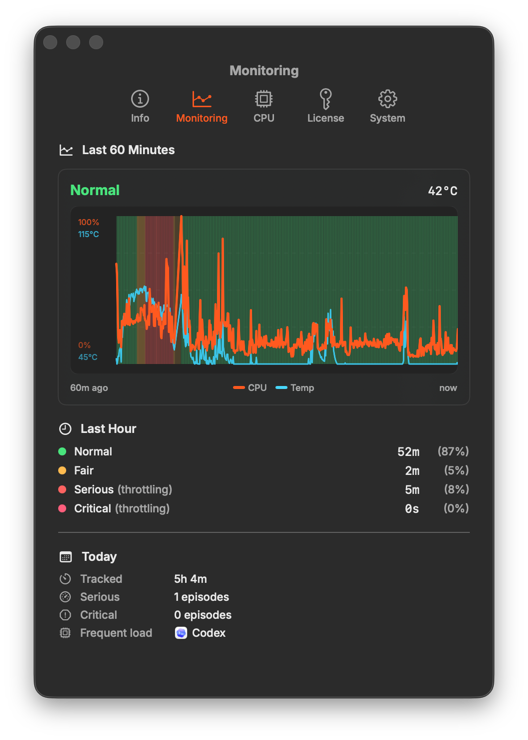This screenshot has height=740, width=528.
Task: Click the Serious row 5m value
Action: click(x=412, y=490)
